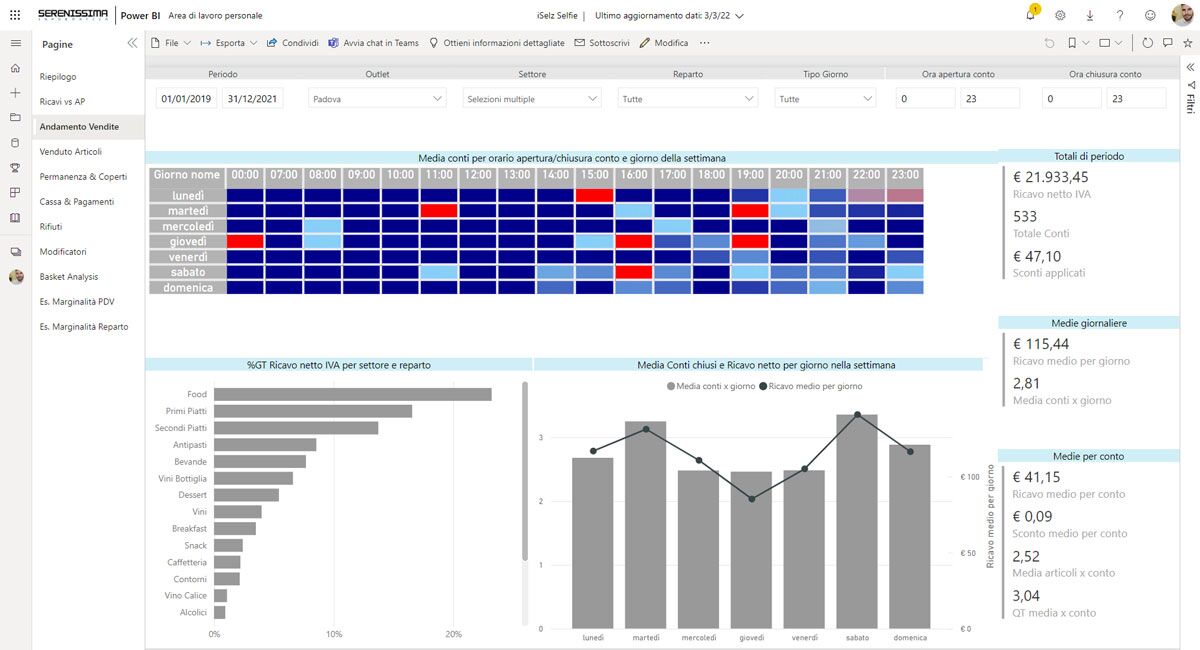The image size is (1200, 650).
Task: Click Modifica to edit the report
Action: (664, 43)
